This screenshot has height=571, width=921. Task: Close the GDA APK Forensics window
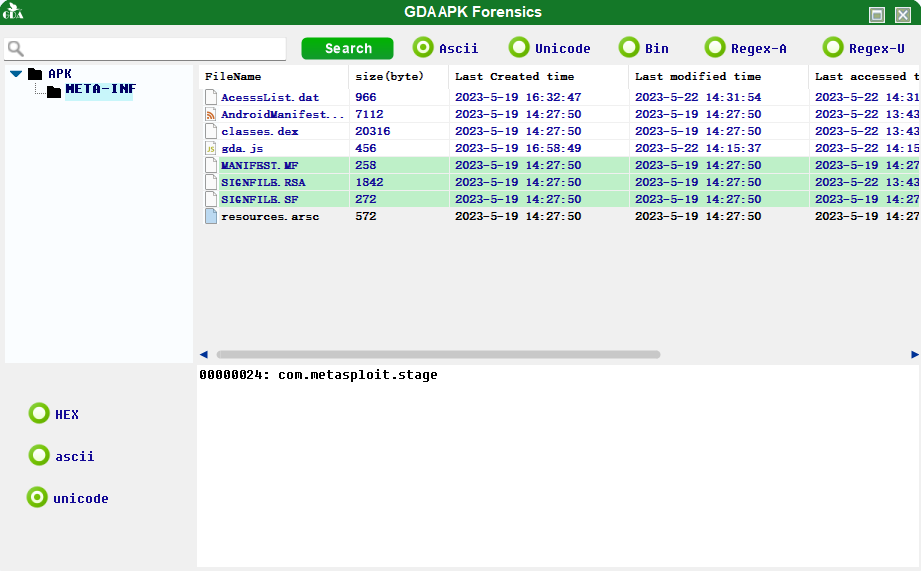point(903,15)
